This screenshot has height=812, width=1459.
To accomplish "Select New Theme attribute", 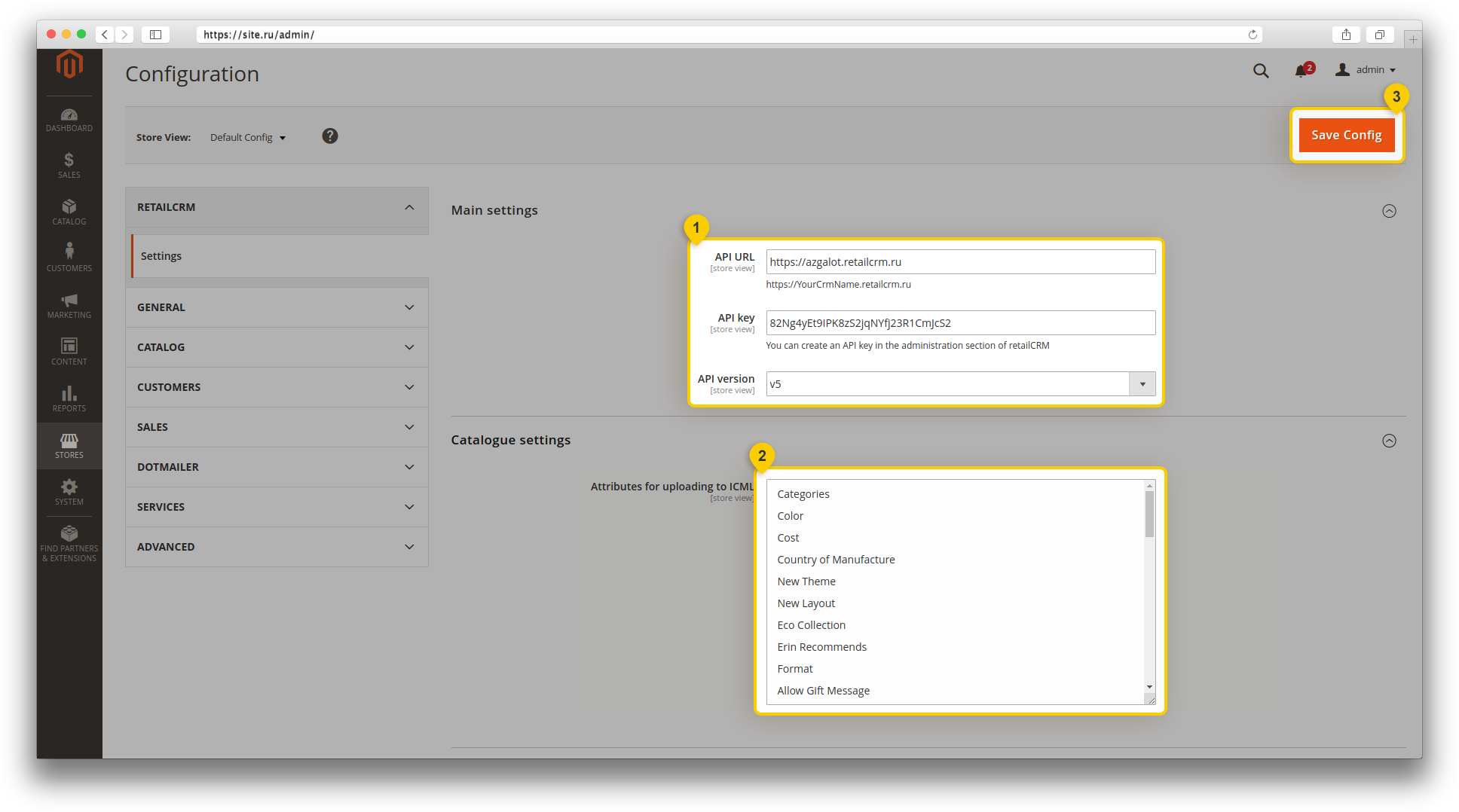I will coord(806,582).
